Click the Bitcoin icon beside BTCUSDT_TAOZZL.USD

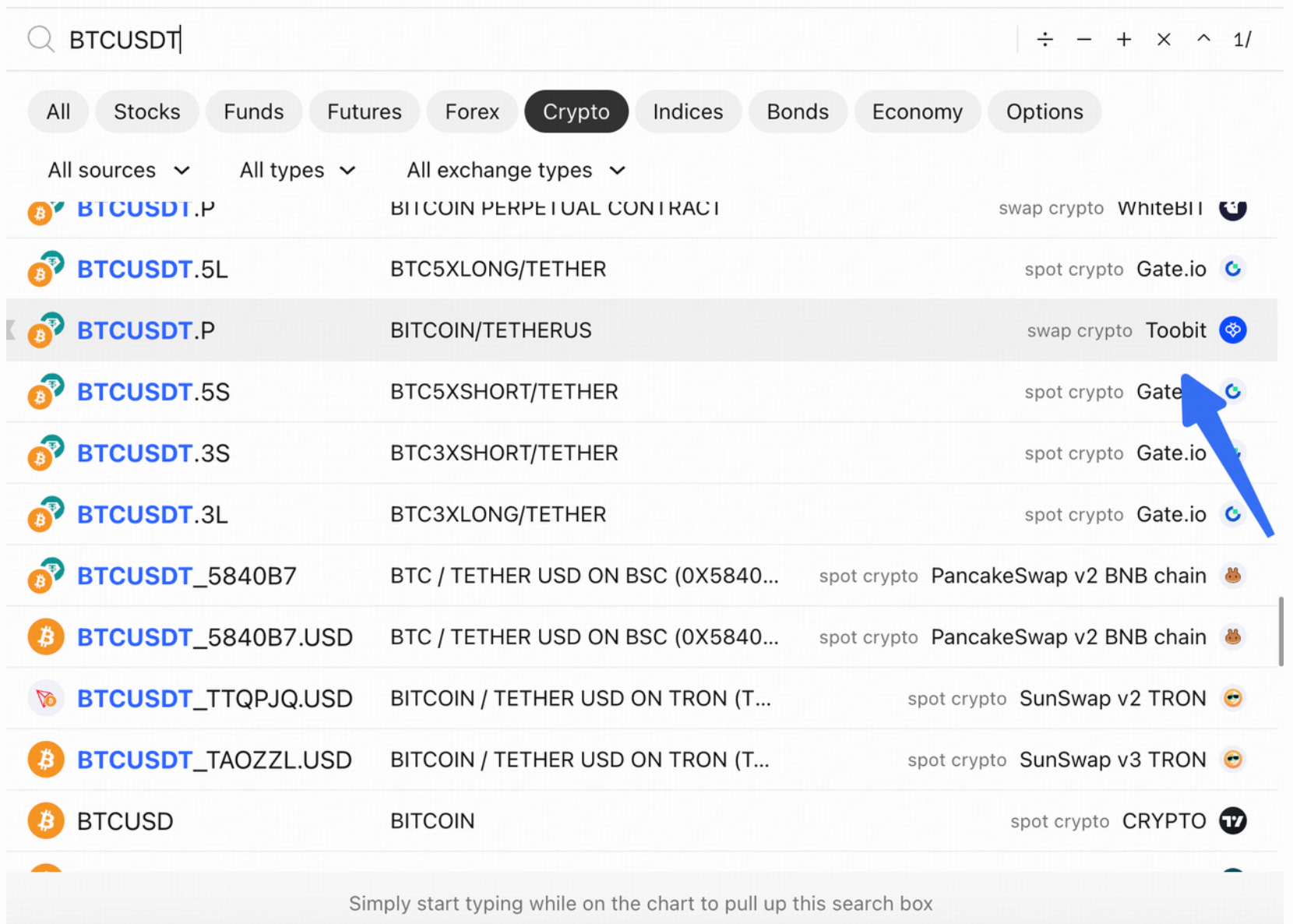click(46, 760)
